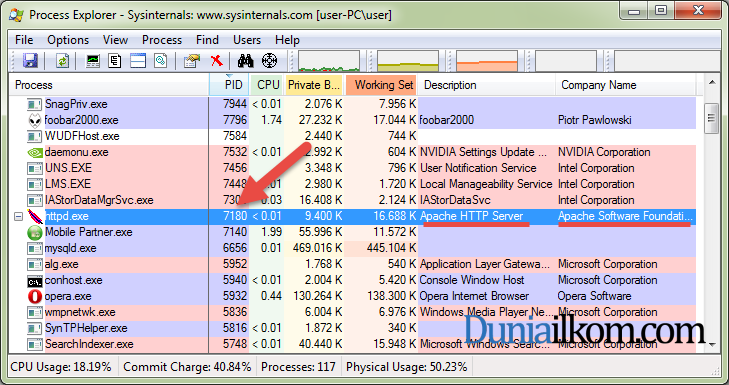Click NVIDIA Corporation company cell

(604, 153)
